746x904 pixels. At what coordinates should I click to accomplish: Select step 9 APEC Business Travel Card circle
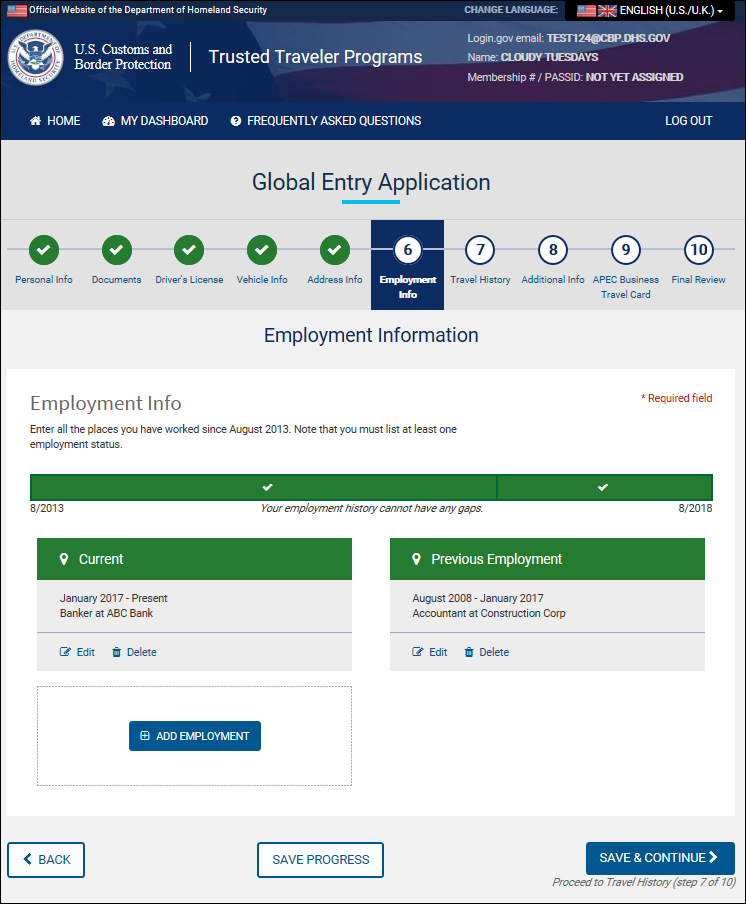[626, 250]
